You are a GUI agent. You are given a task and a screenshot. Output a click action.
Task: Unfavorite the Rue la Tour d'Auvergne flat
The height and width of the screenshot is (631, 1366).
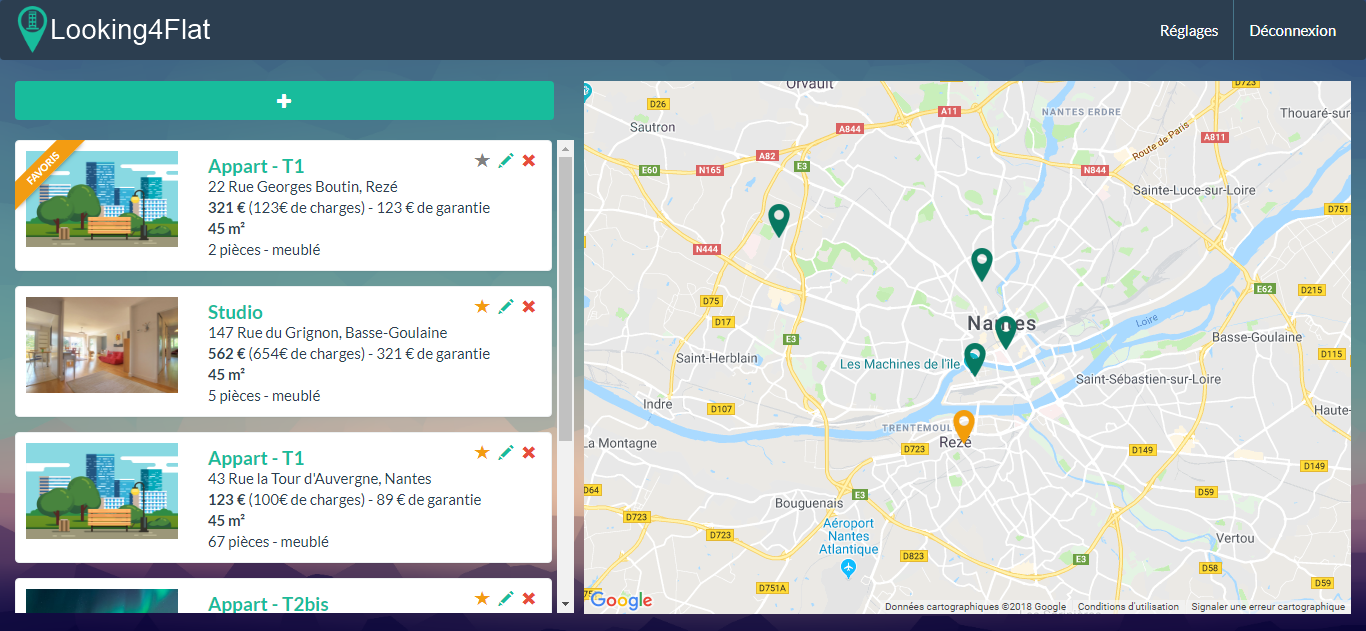tap(482, 453)
